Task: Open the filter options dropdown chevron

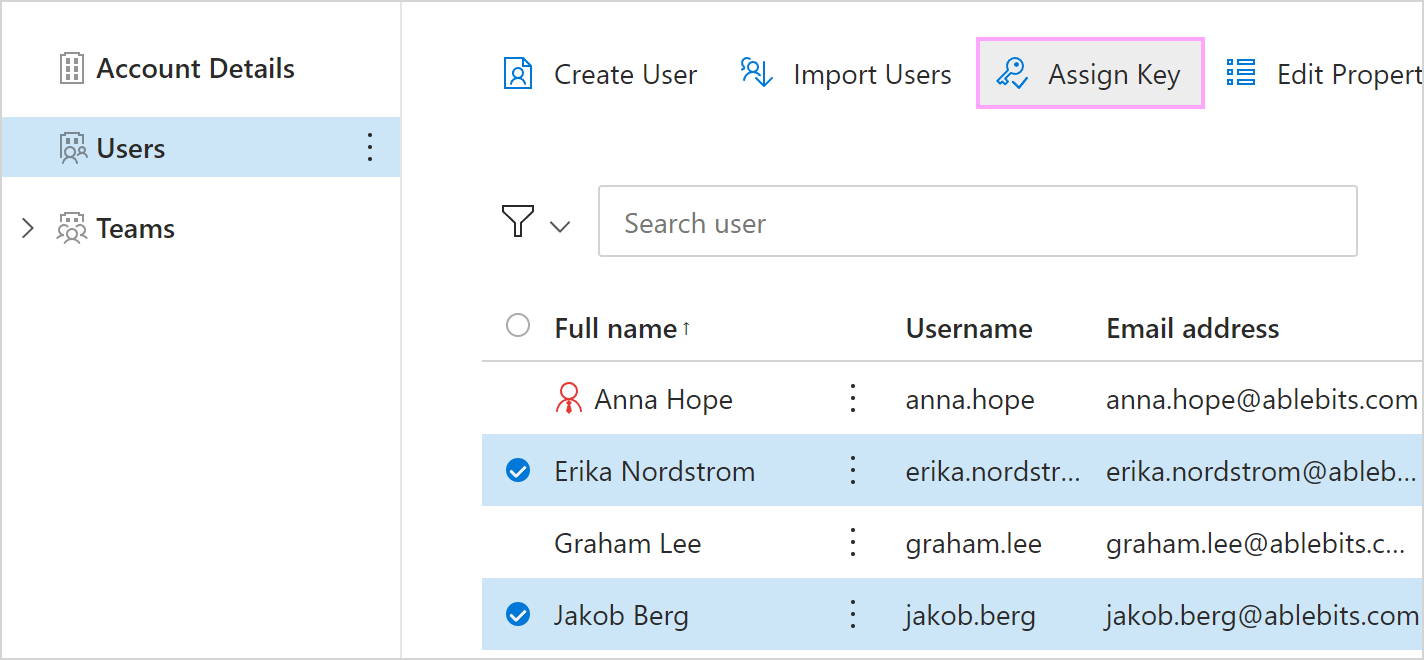Action: coord(561,226)
